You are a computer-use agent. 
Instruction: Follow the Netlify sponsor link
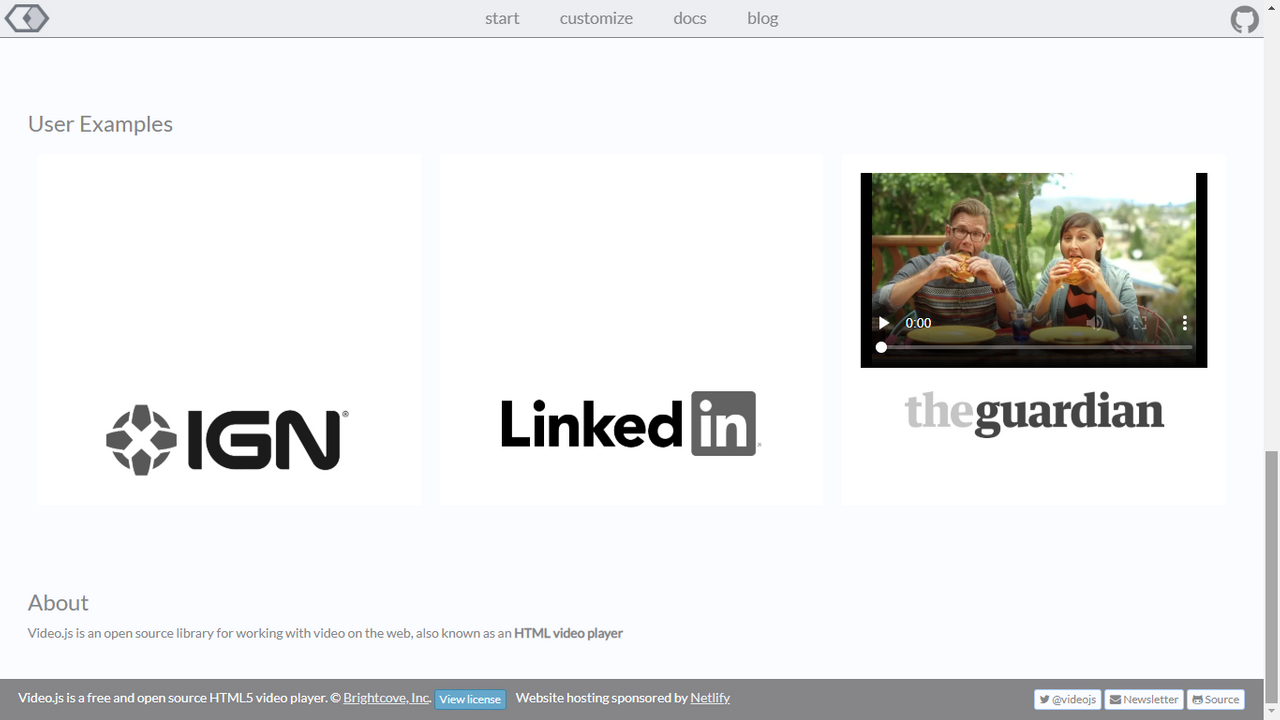click(x=710, y=698)
